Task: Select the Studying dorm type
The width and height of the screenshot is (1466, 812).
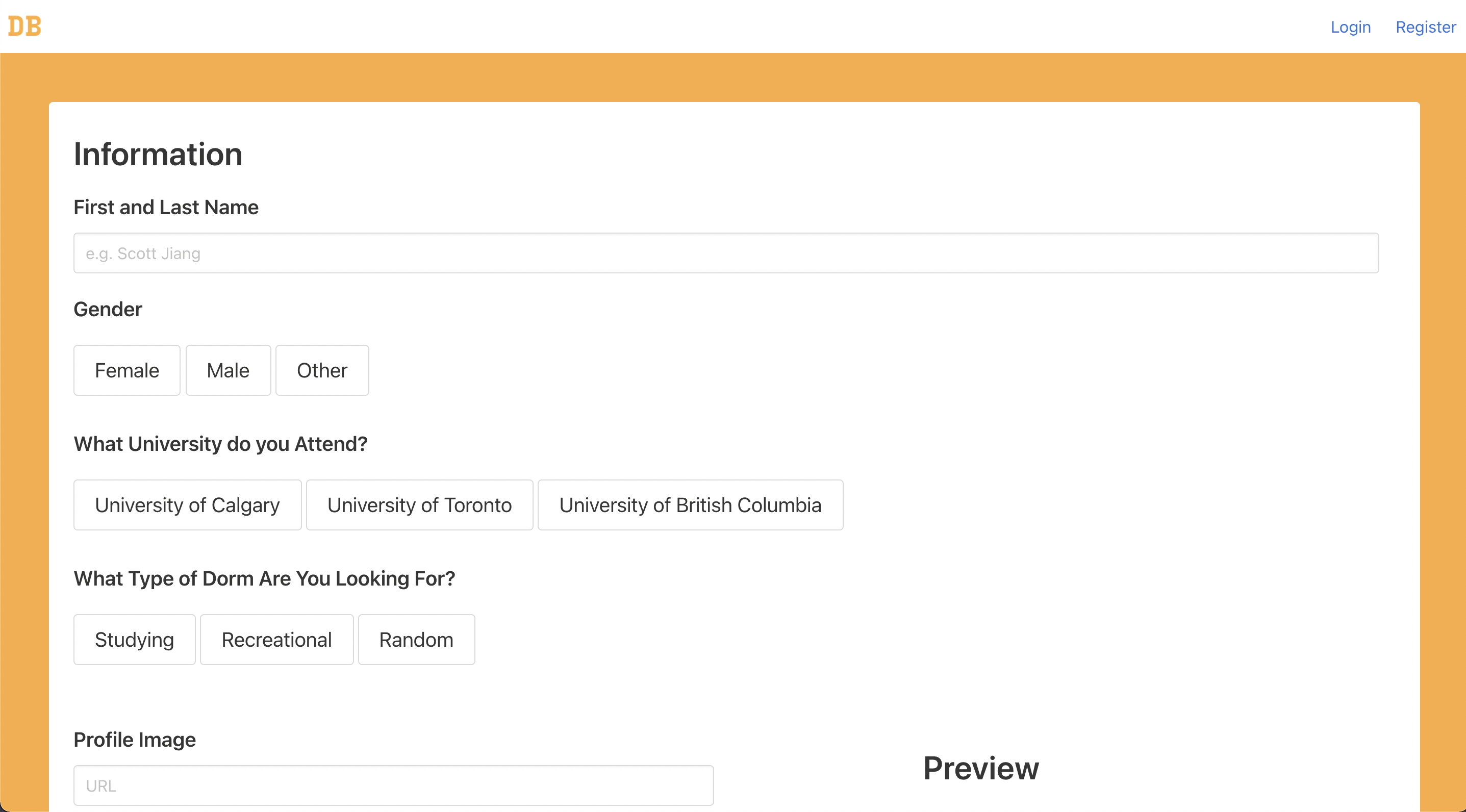Action: [x=134, y=639]
